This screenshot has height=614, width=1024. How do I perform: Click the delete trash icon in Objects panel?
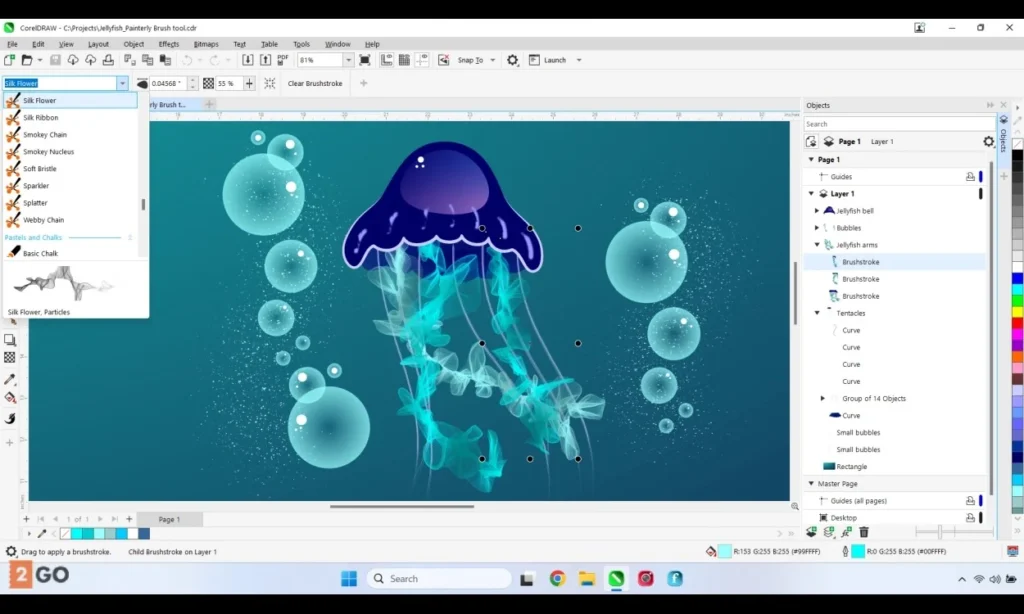864,533
